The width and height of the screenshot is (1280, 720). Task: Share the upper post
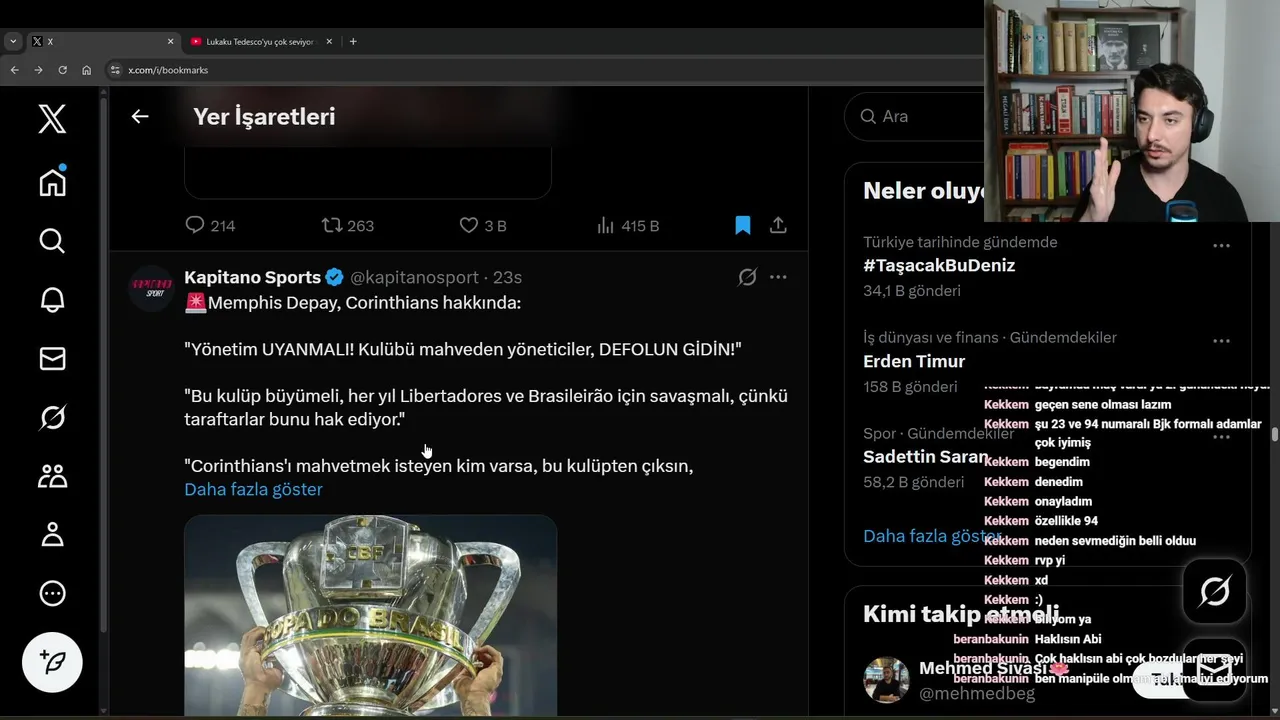click(x=778, y=225)
